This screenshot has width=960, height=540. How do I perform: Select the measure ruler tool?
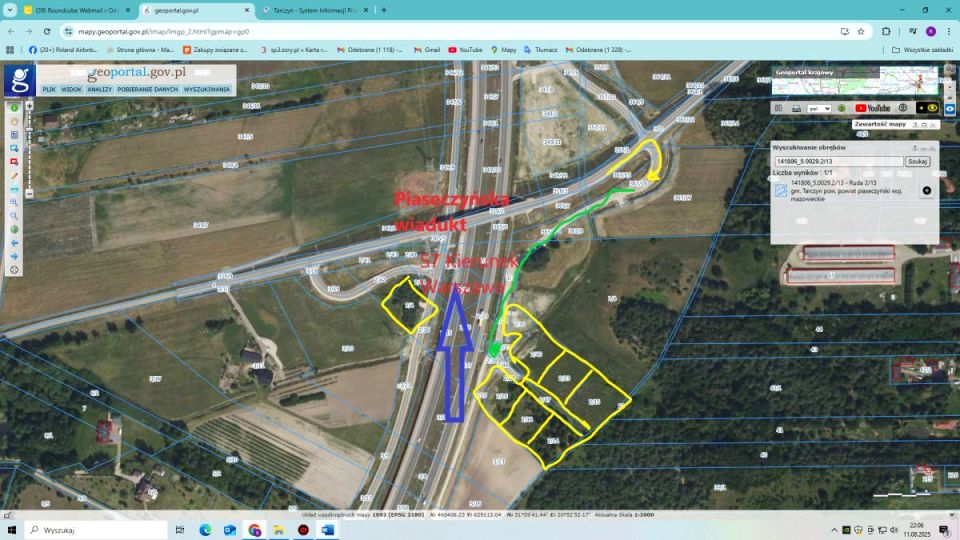coord(14,189)
